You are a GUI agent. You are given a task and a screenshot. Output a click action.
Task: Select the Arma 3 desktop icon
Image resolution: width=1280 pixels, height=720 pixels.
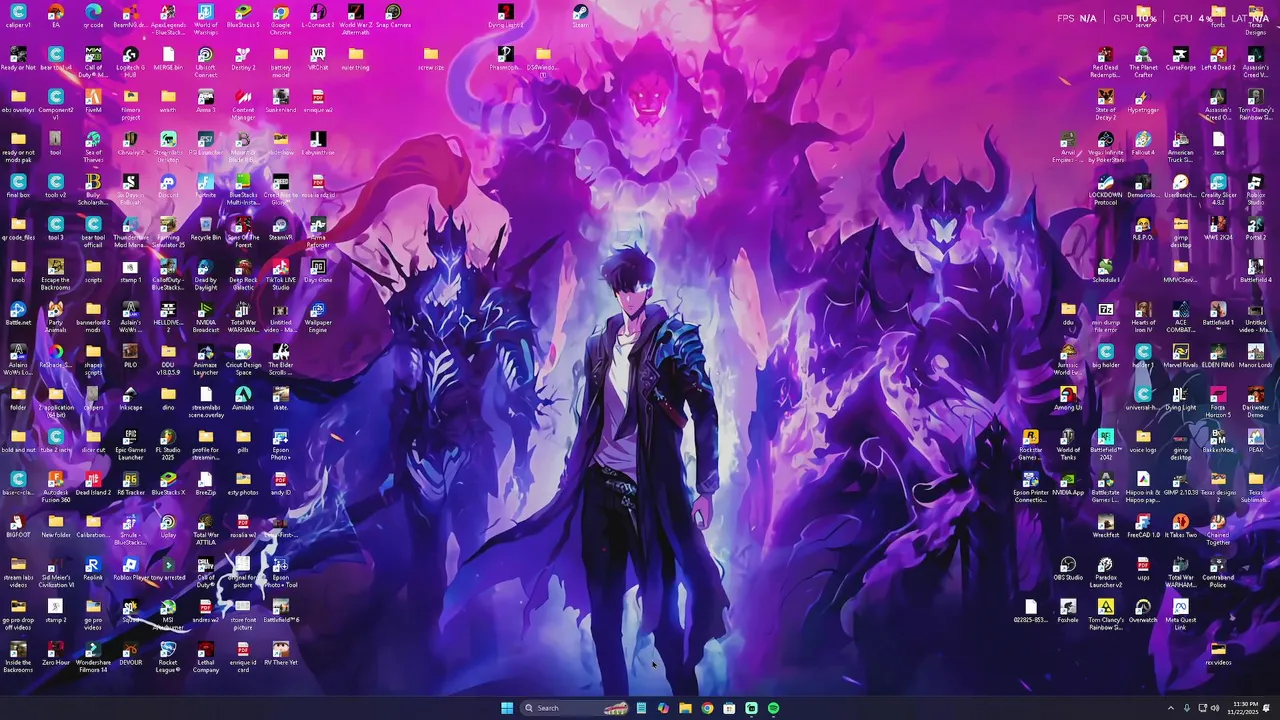click(x=206, y=101)
